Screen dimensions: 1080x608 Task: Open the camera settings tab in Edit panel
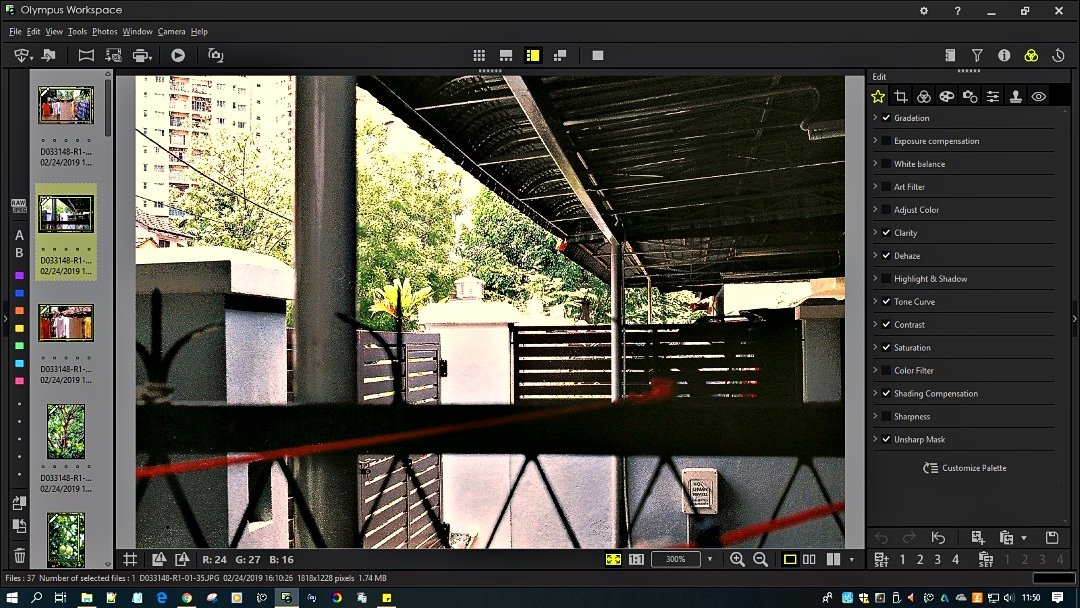click(970, 96)
